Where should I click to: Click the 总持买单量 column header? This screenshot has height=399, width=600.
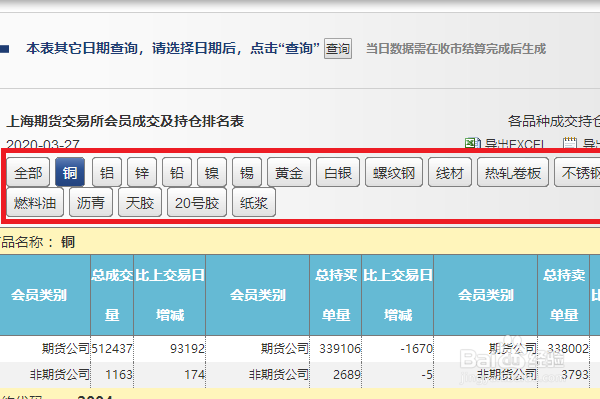336,295
